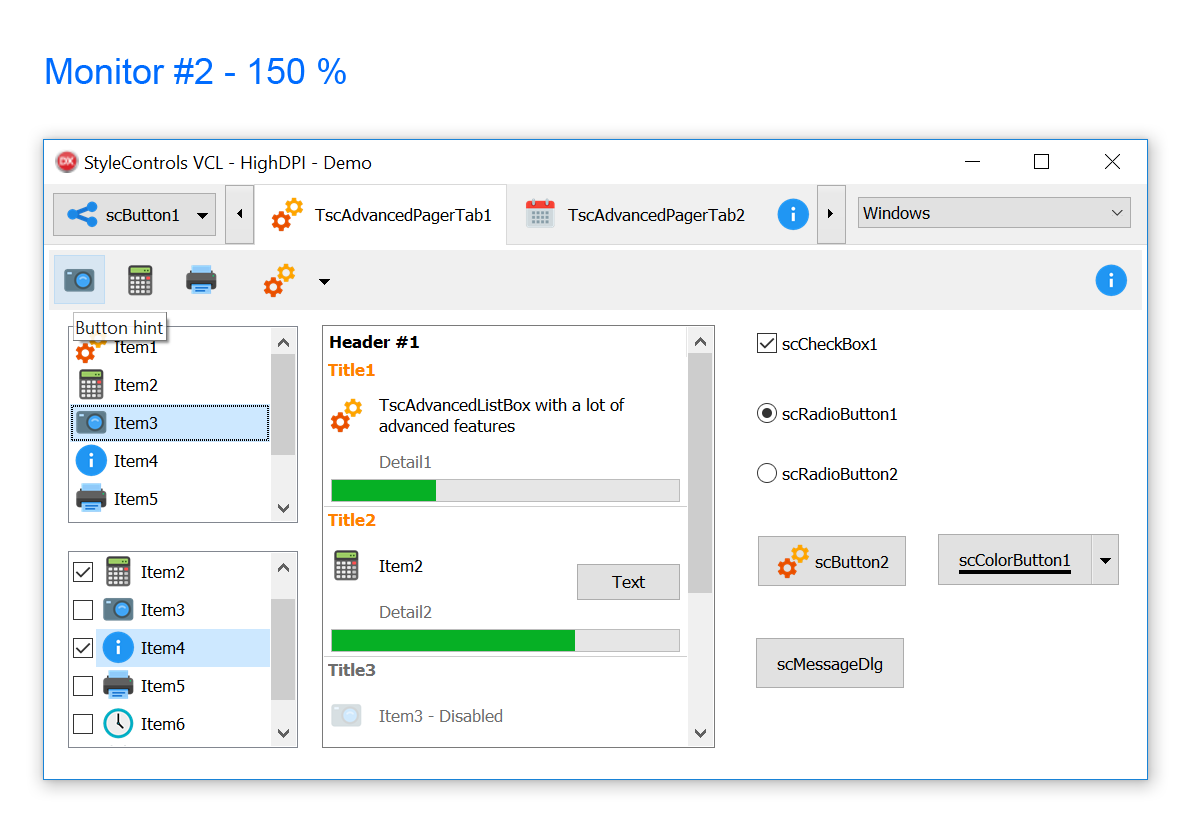Click the printer icon of Item5 in top list
This screenshot has width=1197, height=825.
pos(91,498)
